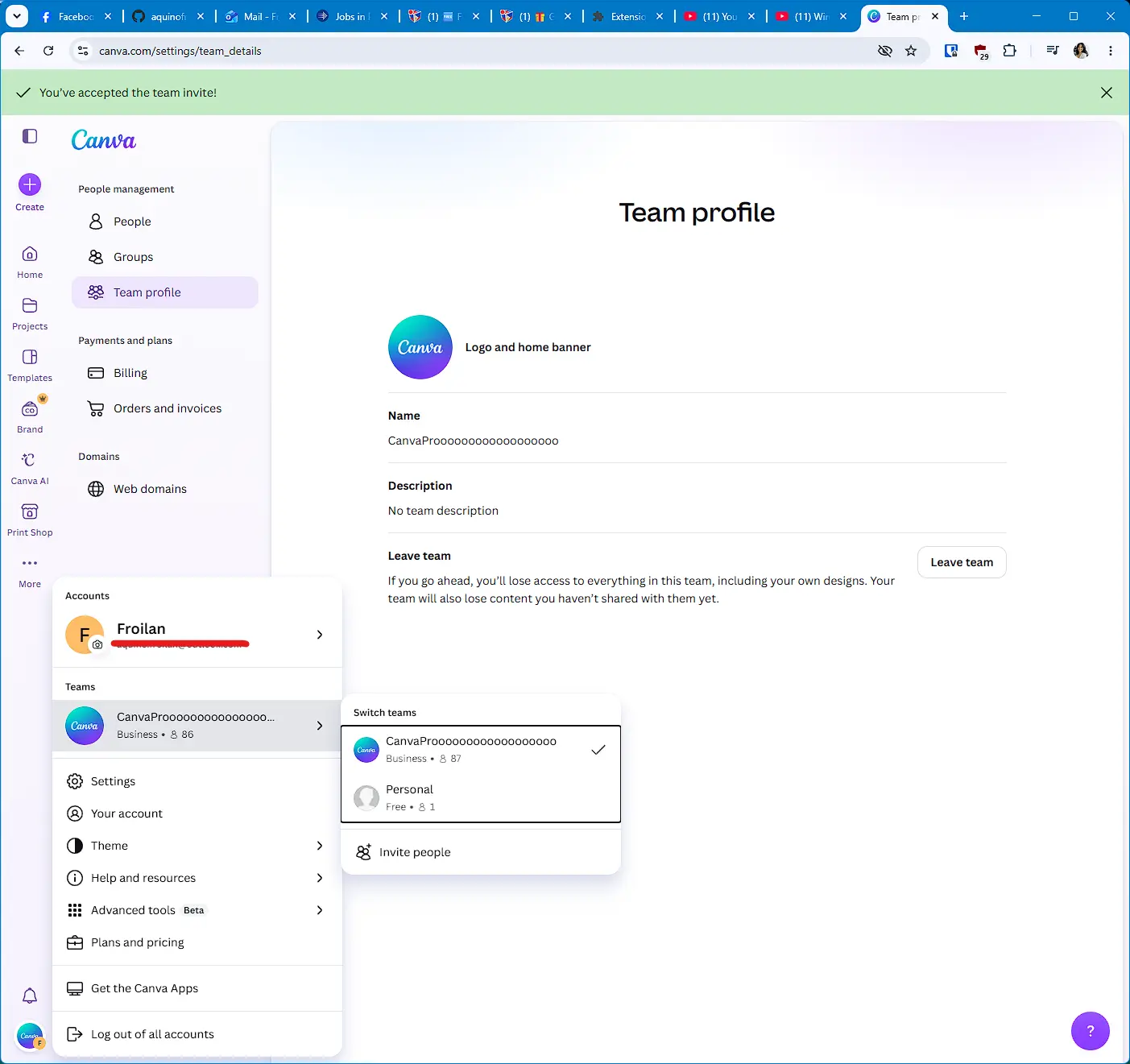The height and width of the screenshot is (1064, 1130).
Task: Open Web domains settings
Action: [x=165, y=489]
